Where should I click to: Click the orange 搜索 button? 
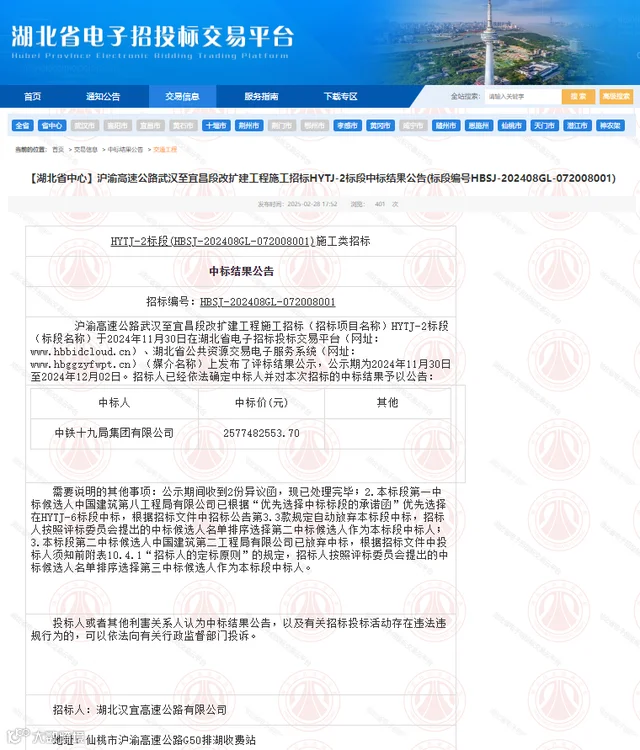(578, 97)
